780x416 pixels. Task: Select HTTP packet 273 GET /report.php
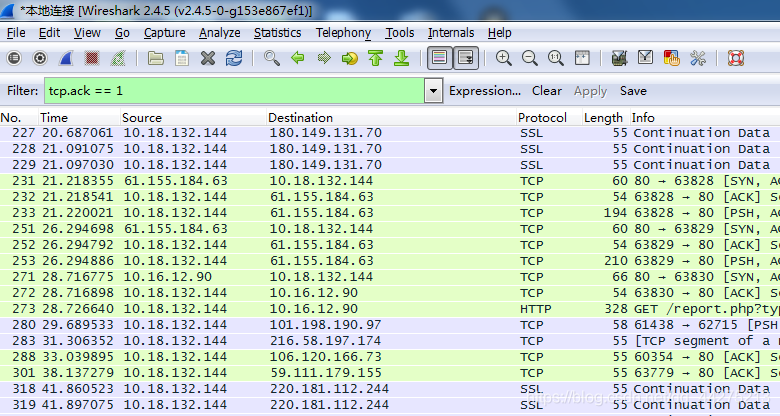(x=390, y=309)
